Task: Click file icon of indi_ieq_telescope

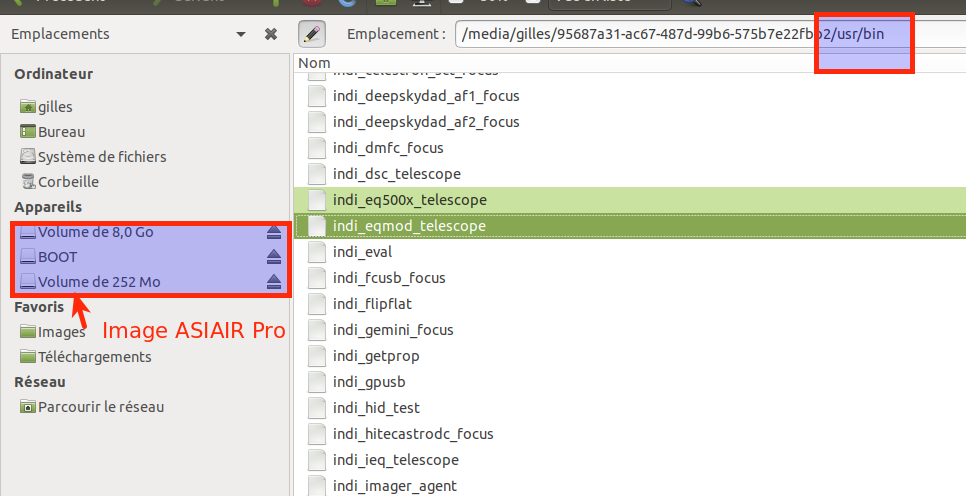Action: (x=317, y=460)
